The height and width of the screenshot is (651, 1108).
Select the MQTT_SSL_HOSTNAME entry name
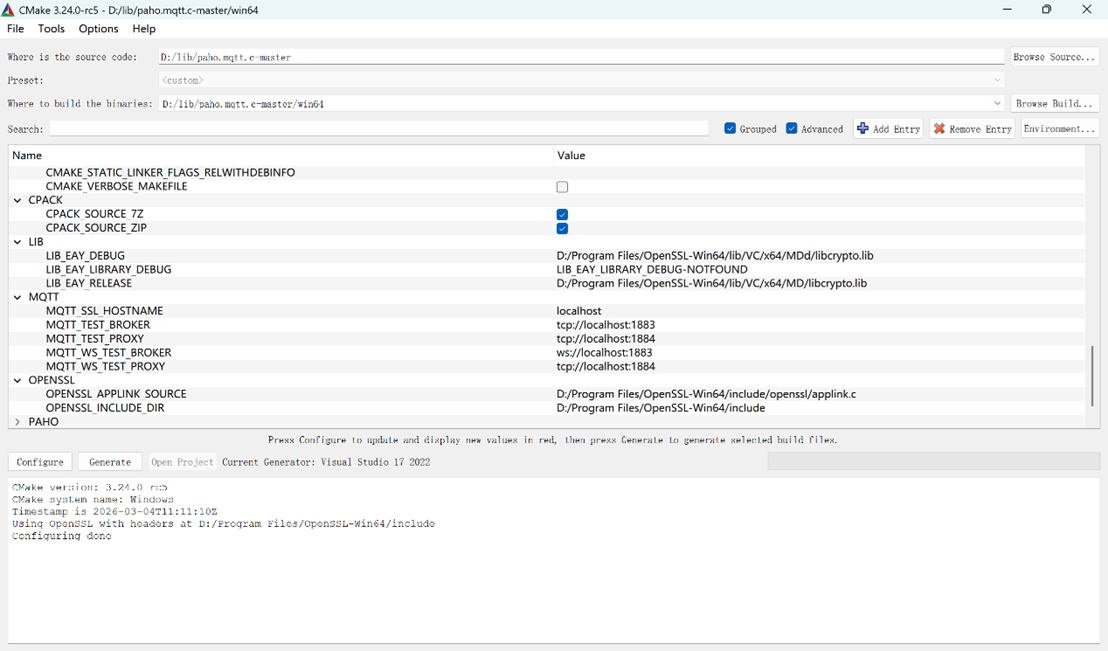pyautogui.click(x=105, y=311)
